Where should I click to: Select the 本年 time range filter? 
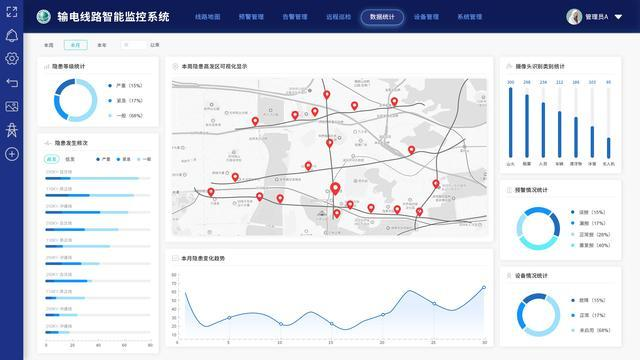click(102, 45)
